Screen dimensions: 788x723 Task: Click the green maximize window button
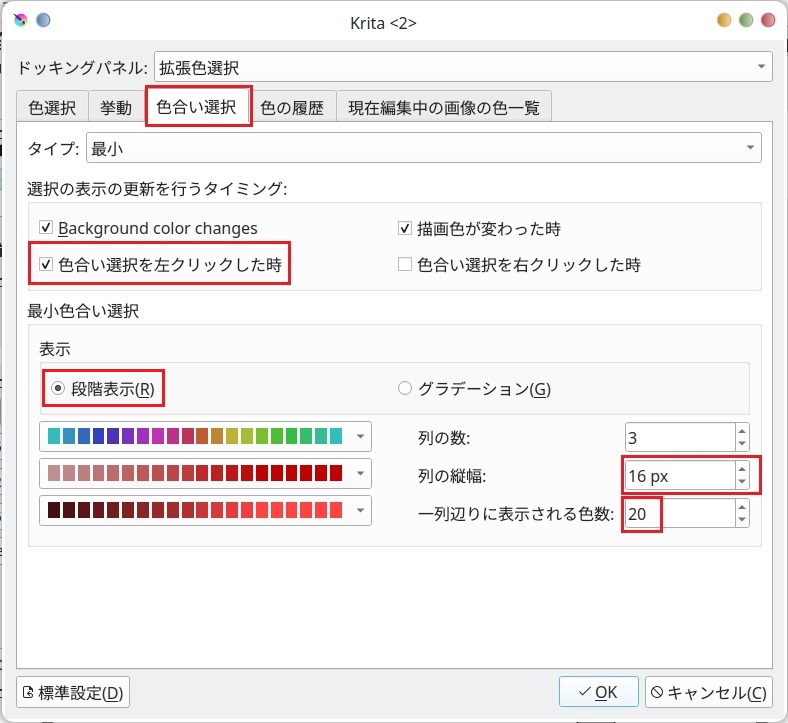pos(746,20)
